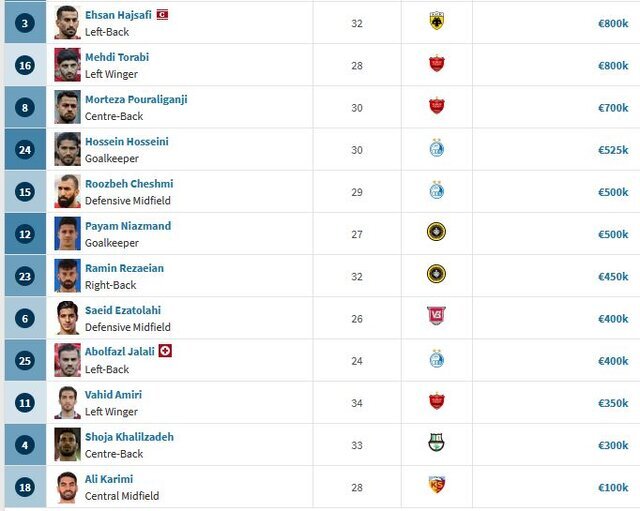Image resolution: width=640 pixels, height=511 pixels.
Task: Click the Ramin Rezaeian name link
Action: (x=124, y=268)
